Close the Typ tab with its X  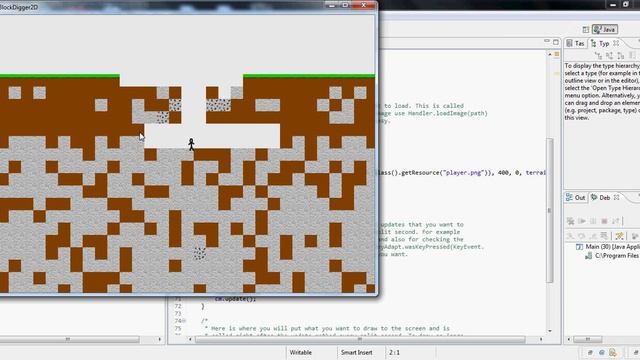[x=616, y=43]
